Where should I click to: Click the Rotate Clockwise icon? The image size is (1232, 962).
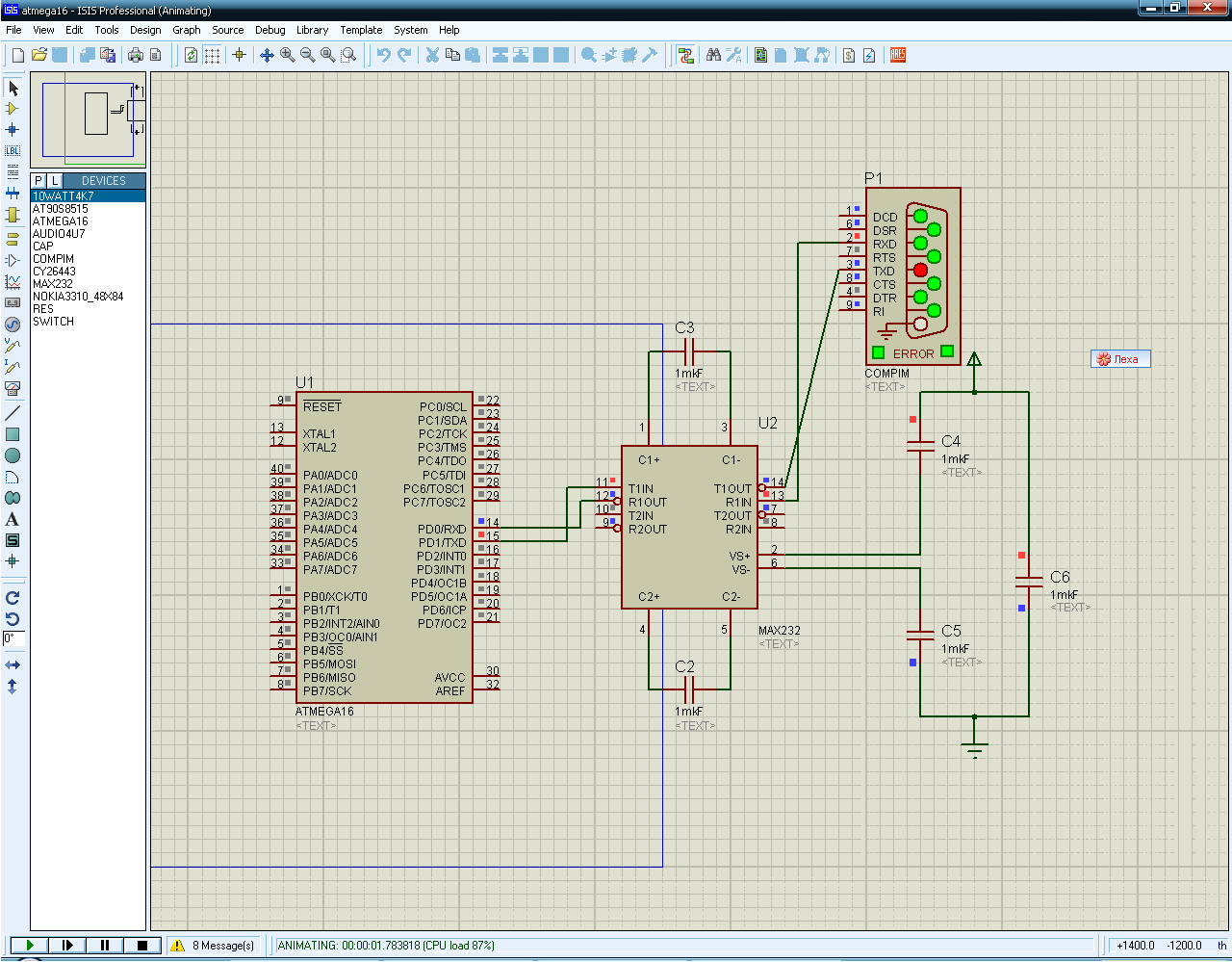click(x=13, y=598)
